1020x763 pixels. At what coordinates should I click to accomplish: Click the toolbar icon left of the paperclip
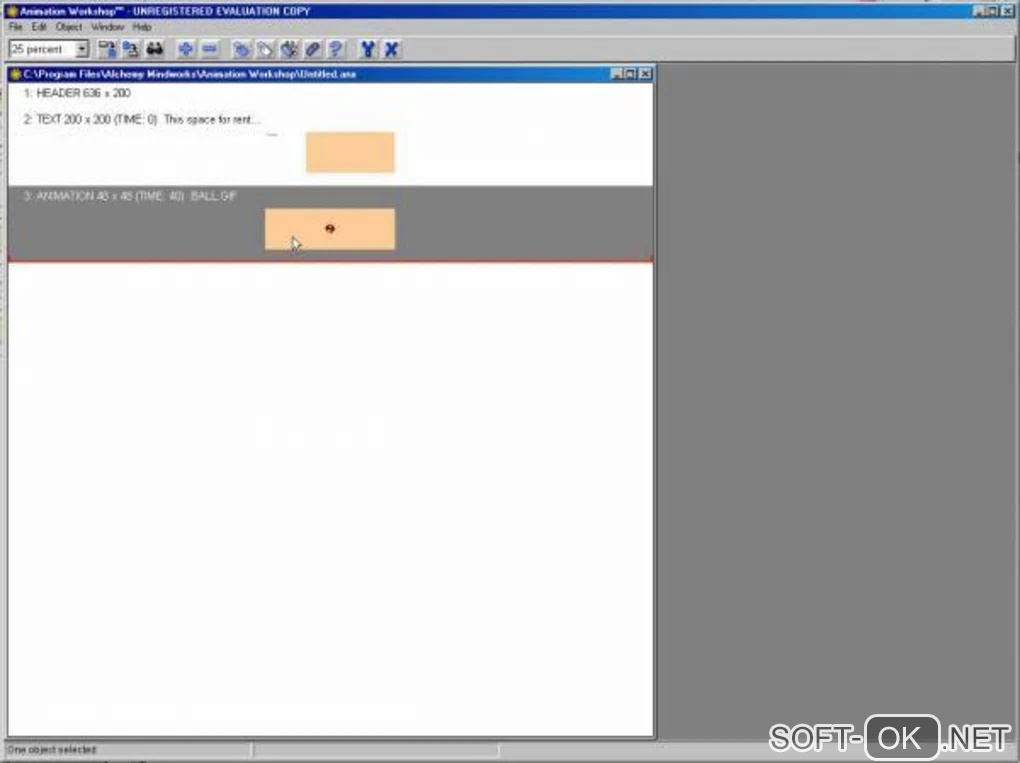click(289, 49)
